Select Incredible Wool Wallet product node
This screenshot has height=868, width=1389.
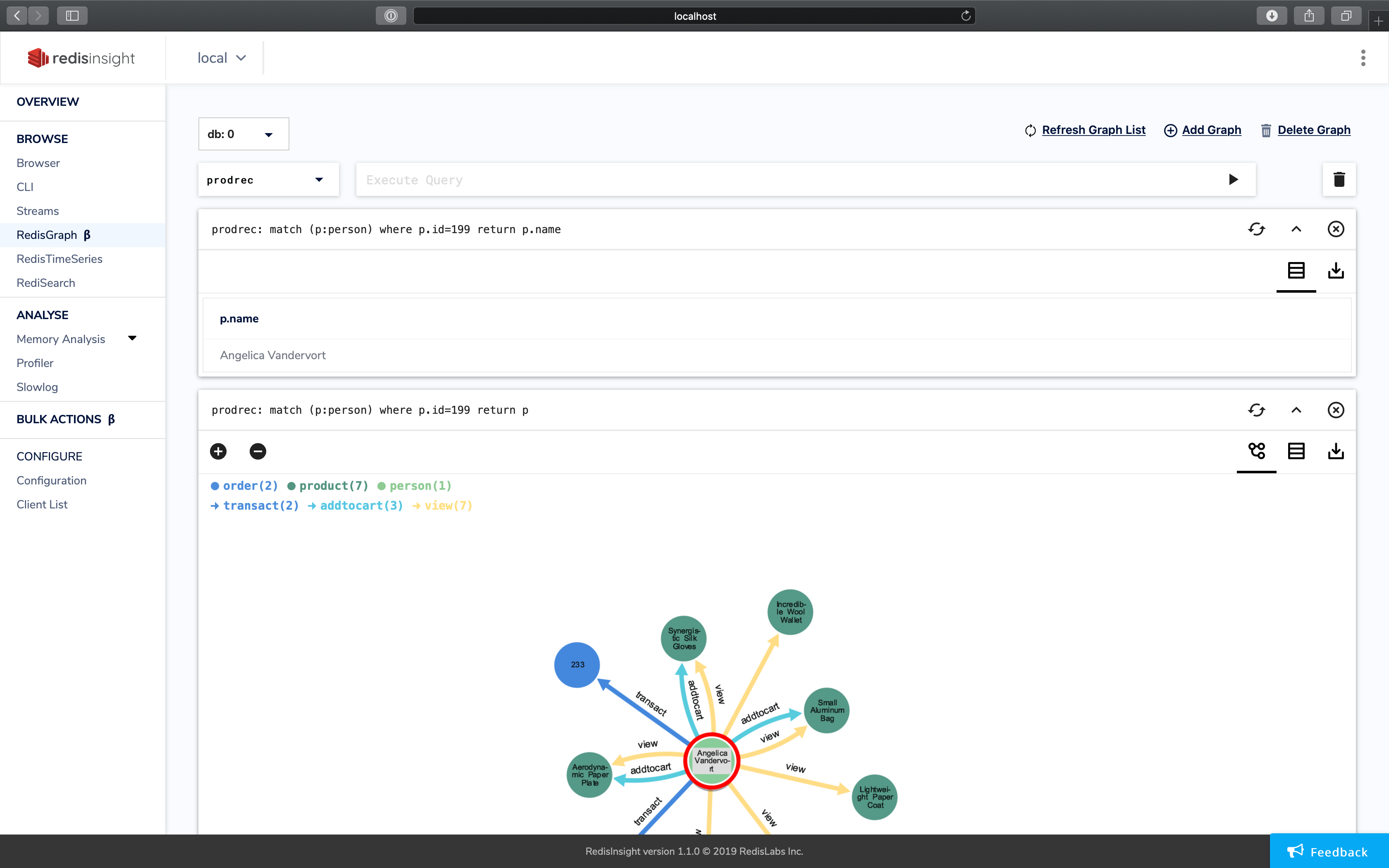pos(790,612)
